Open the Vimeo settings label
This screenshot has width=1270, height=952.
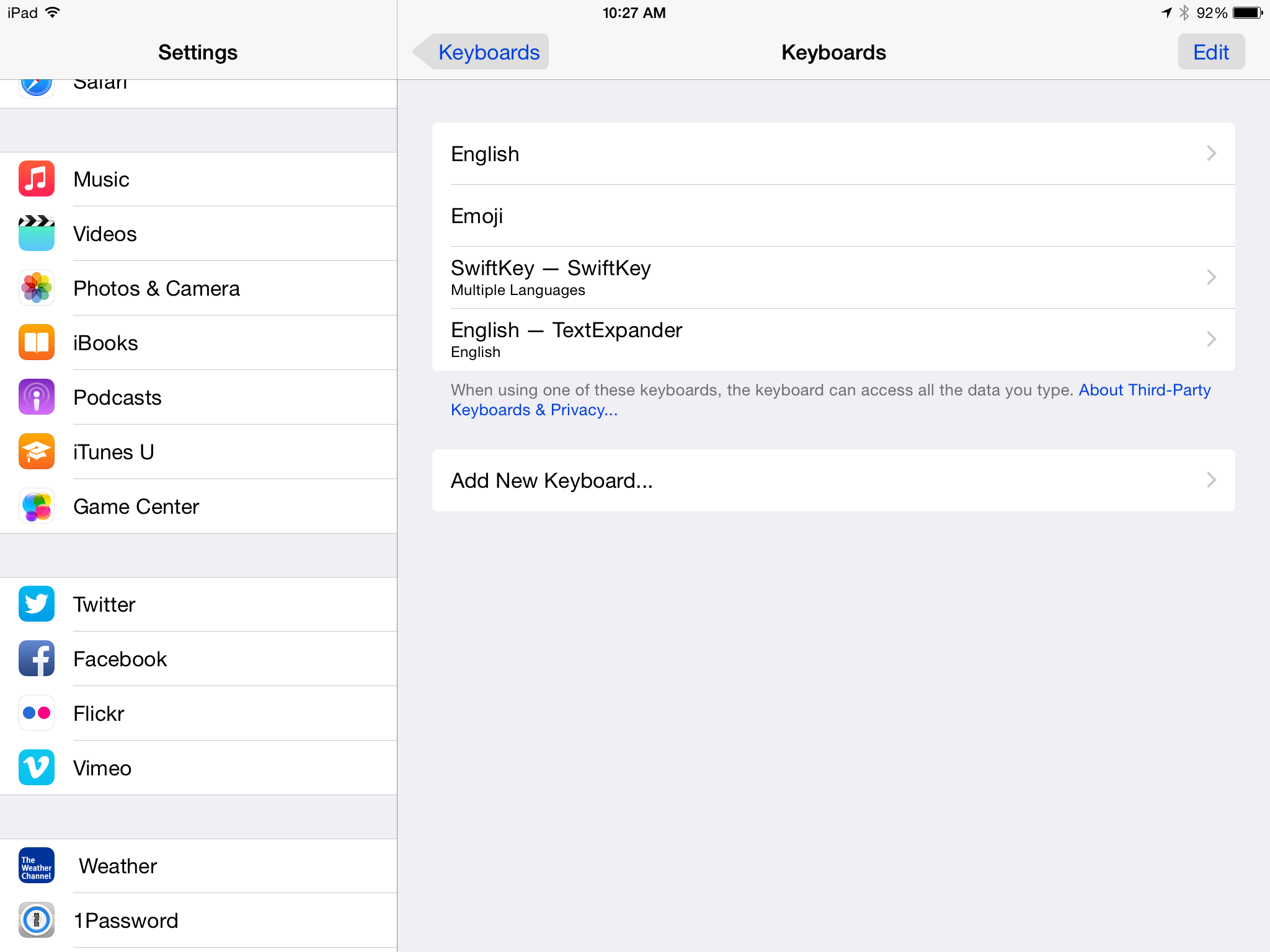pos(102,769)
